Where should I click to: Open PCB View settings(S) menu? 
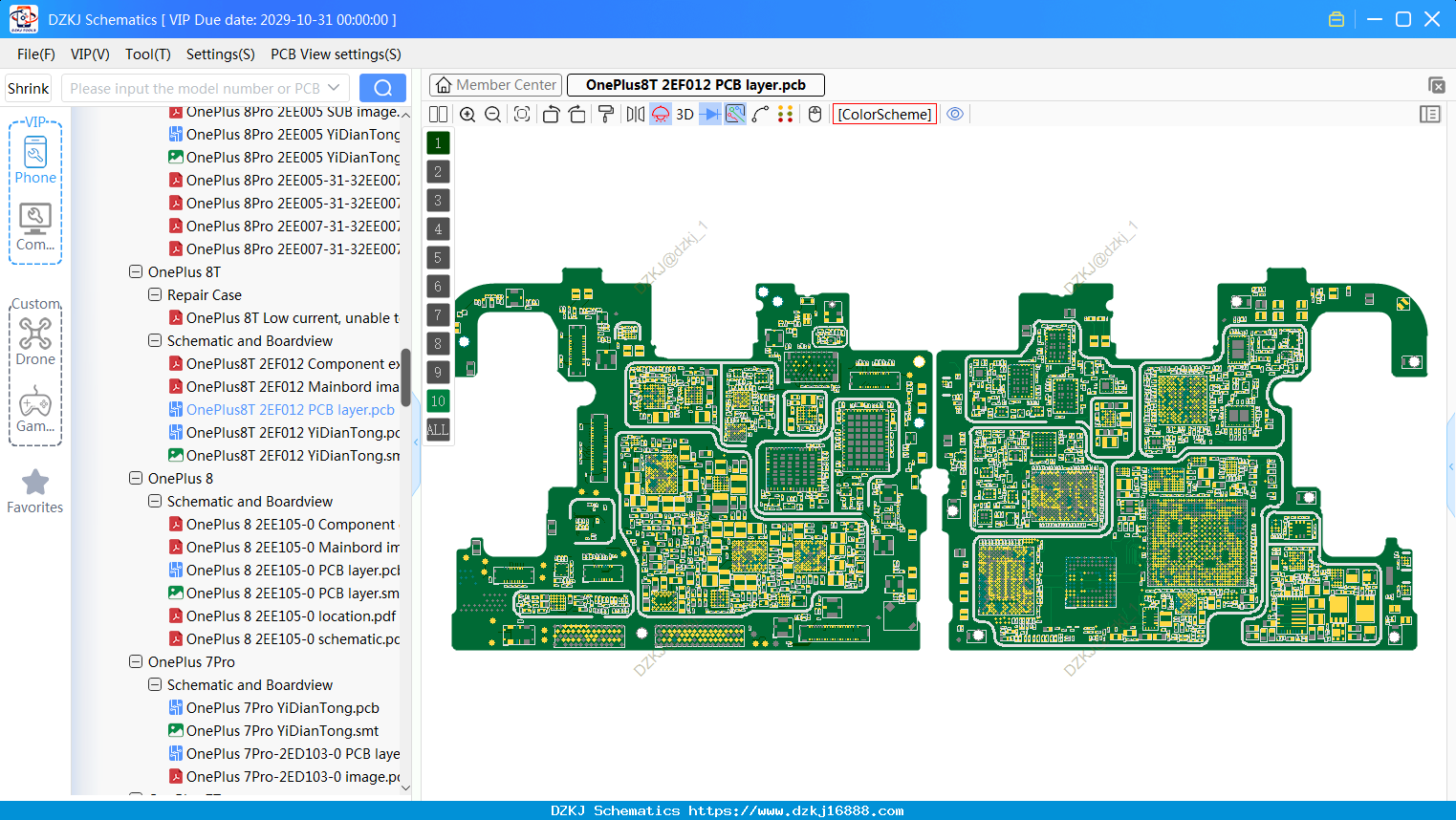336,54
